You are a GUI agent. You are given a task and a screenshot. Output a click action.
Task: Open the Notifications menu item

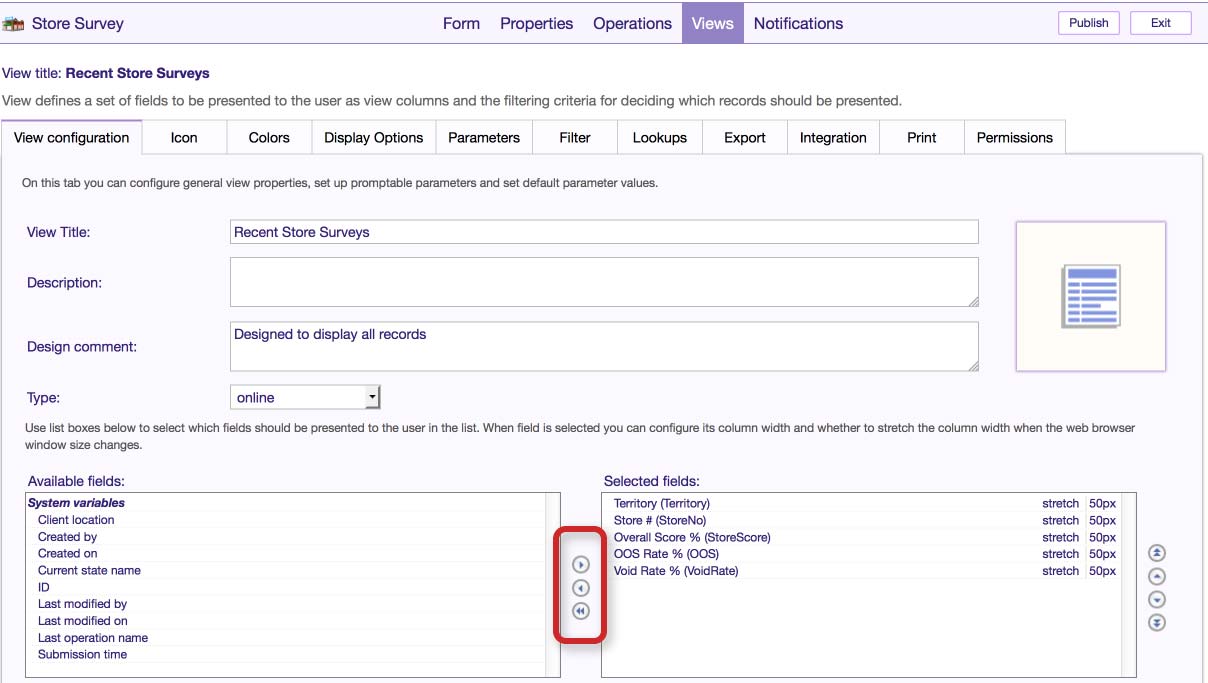point(798,24)
